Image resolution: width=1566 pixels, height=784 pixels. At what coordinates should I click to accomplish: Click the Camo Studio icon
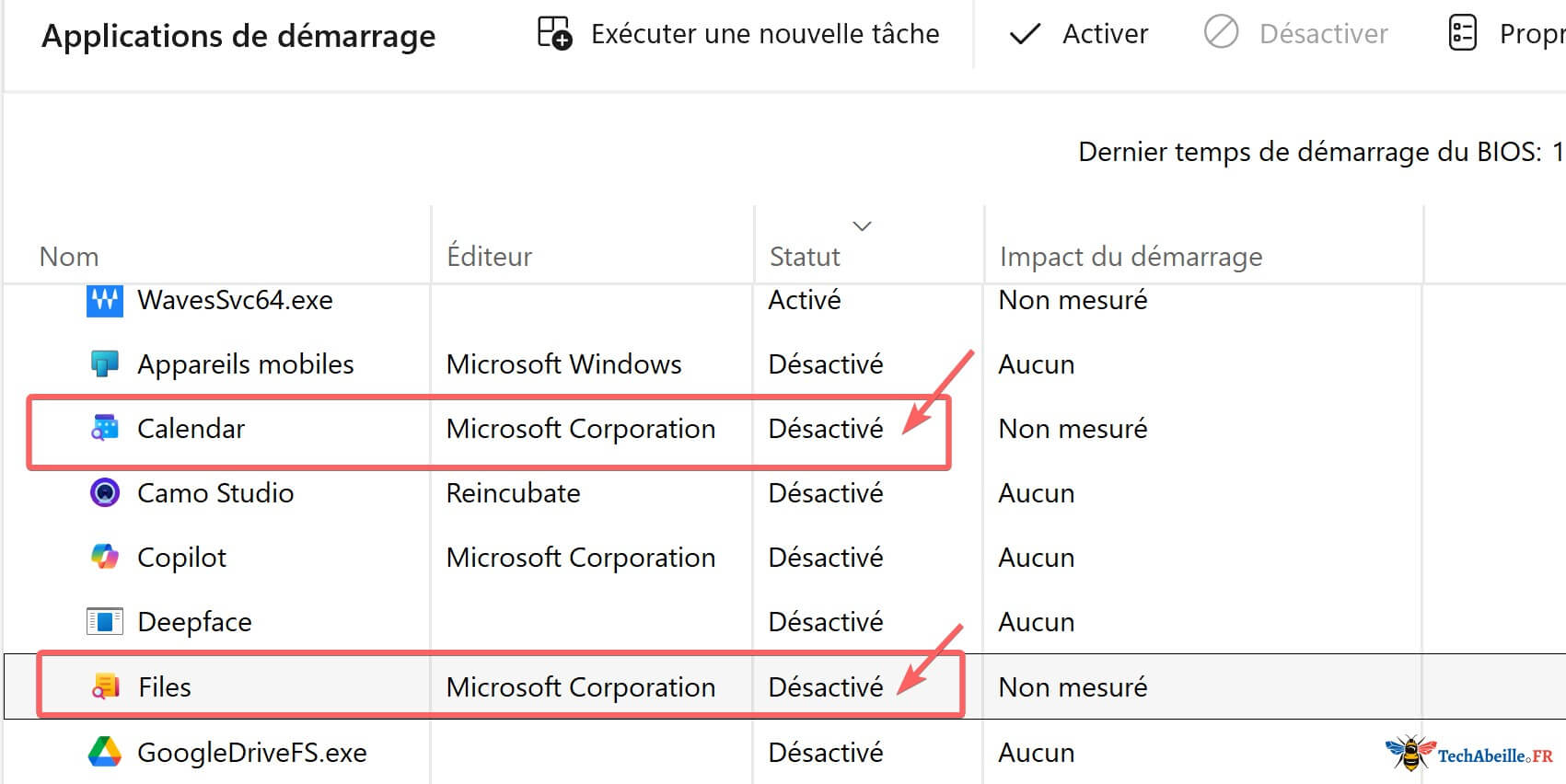105,492
